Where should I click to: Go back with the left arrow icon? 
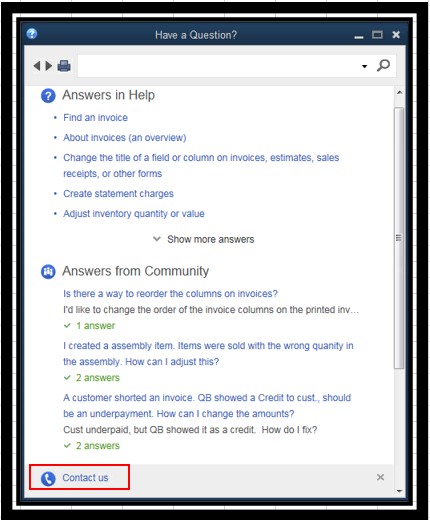click(37, 66)
